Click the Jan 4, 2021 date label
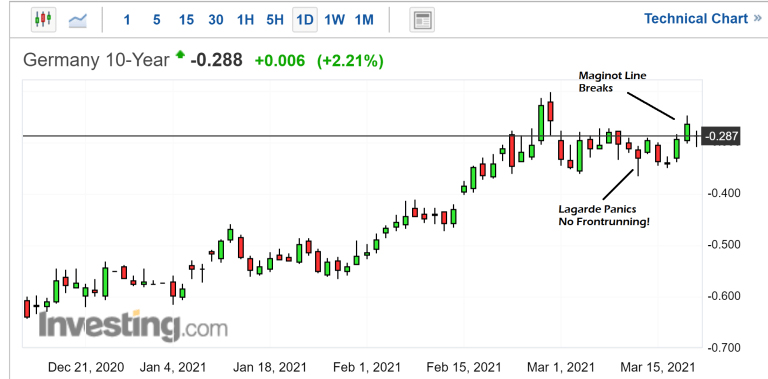 [173, 367]
